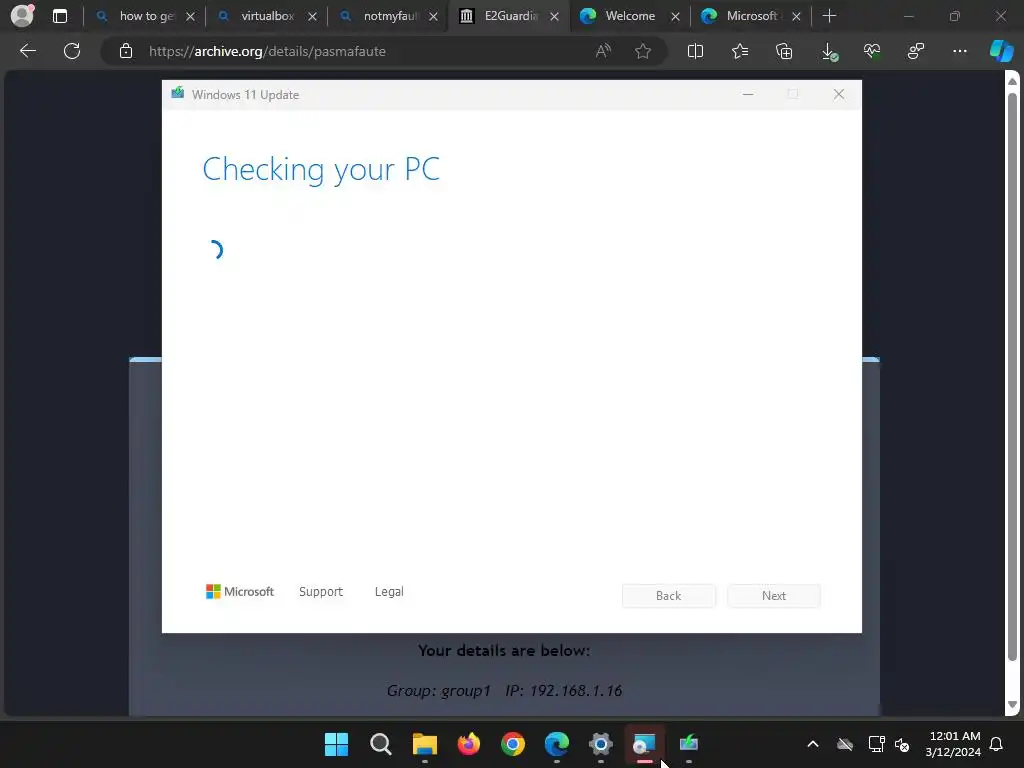Screen dimensions: 1024x768
Task: Open the tab actions menu icon
Action: (x=59, y=16)
